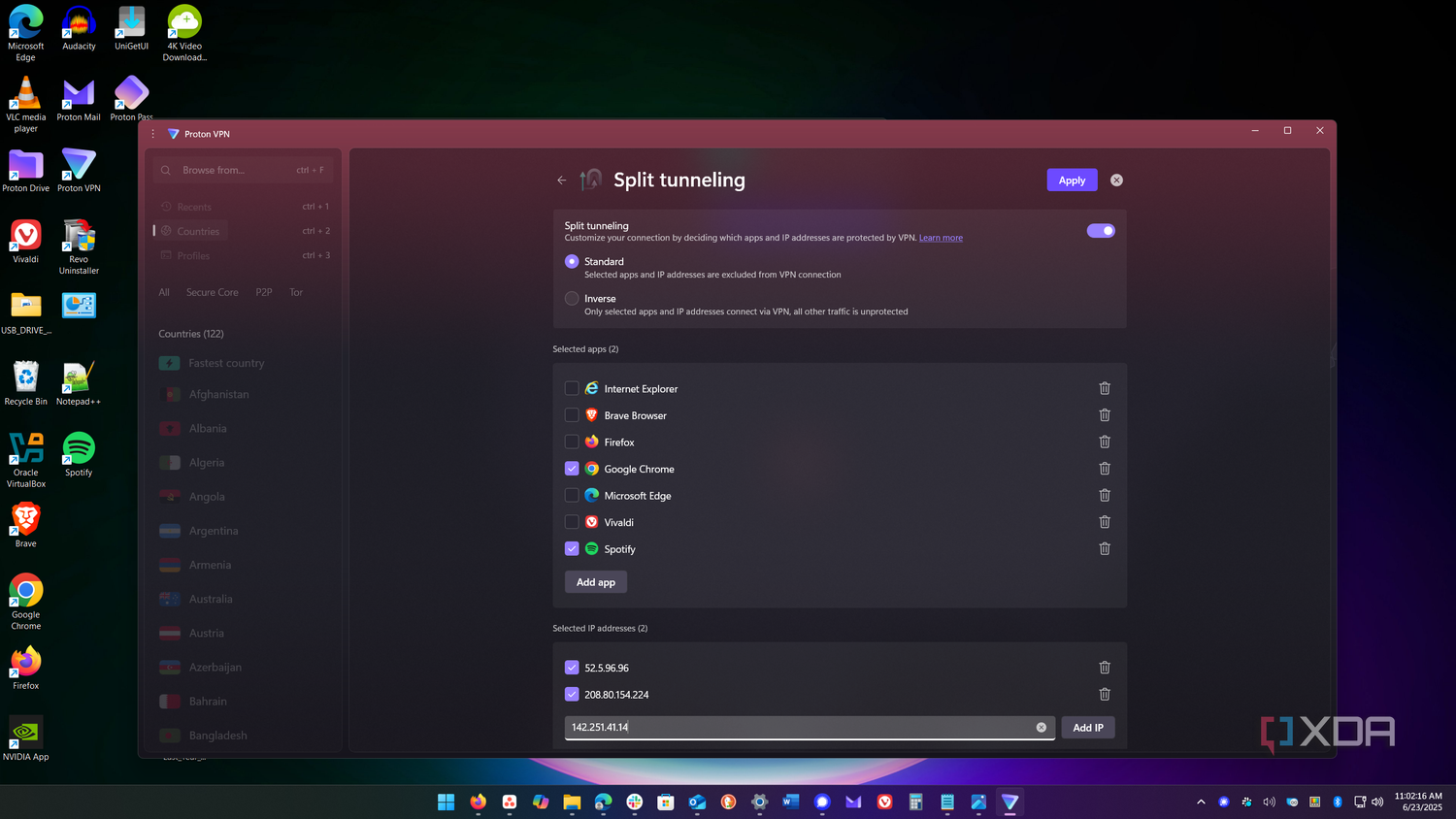Enable the Firefox app checkbox
Screen dimensions: 1456x819
click(x=572, y=442)
